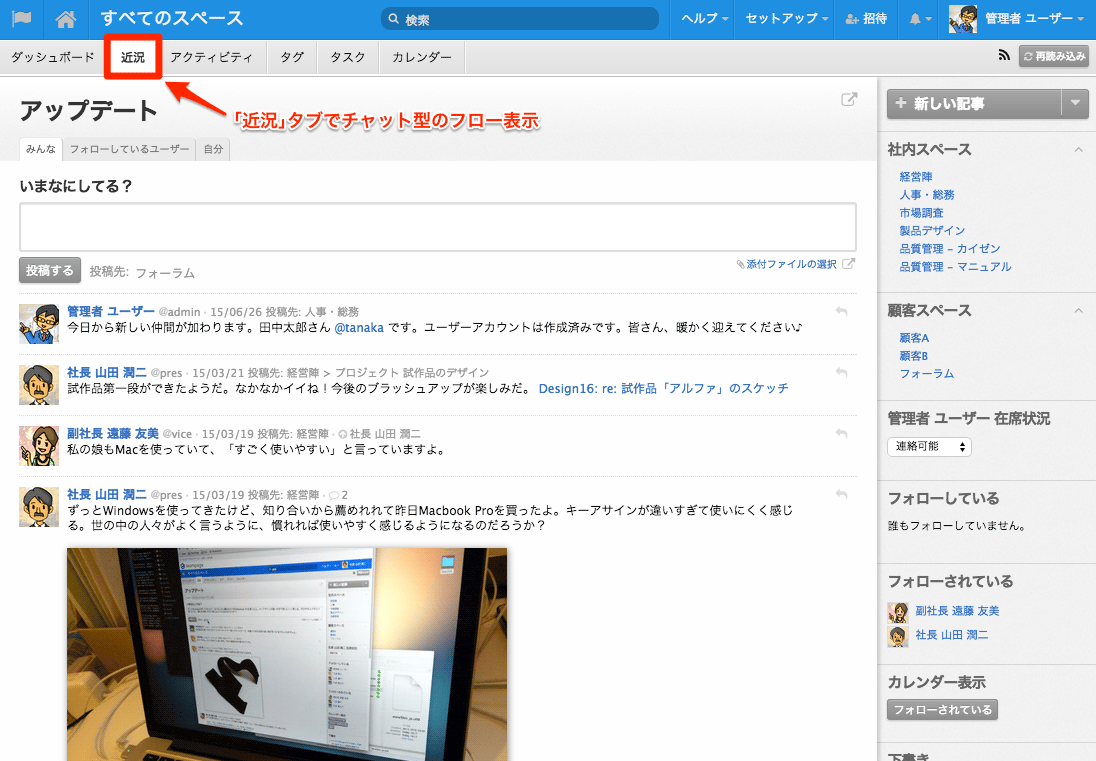Open 市場調査 space link
Screen dimensions: 1096x761
pos(921,212)
